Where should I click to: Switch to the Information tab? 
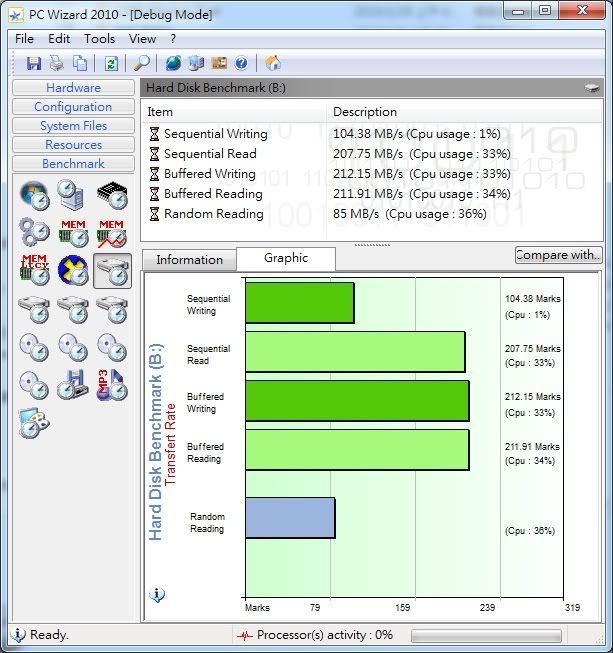coord(189,260)
